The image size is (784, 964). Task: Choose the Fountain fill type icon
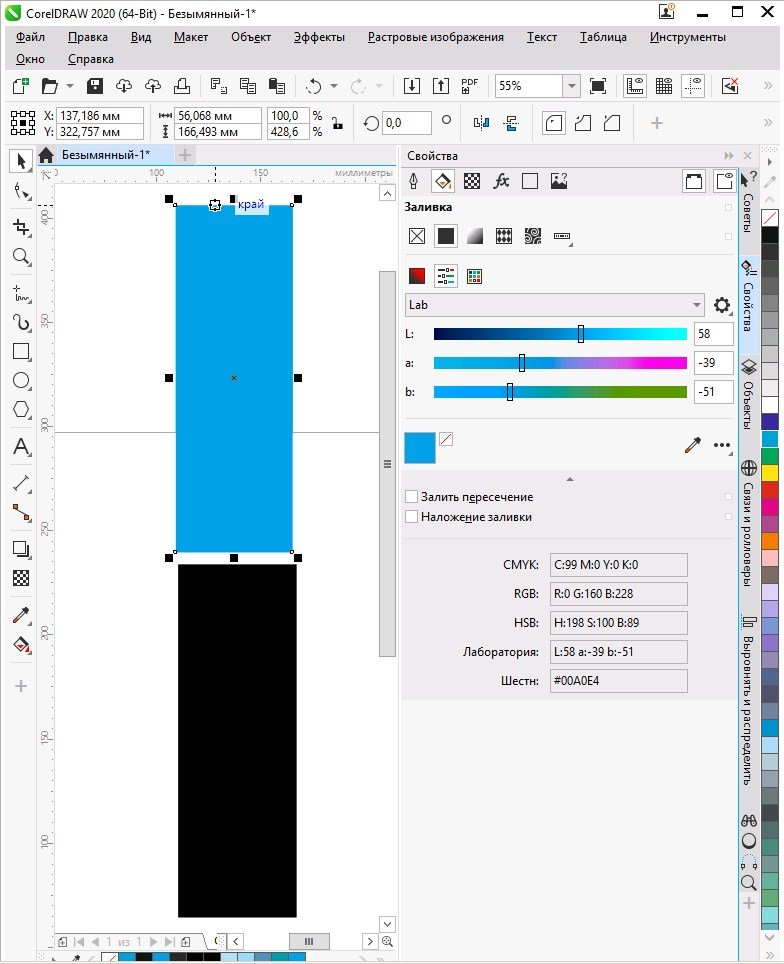(475, 236)
